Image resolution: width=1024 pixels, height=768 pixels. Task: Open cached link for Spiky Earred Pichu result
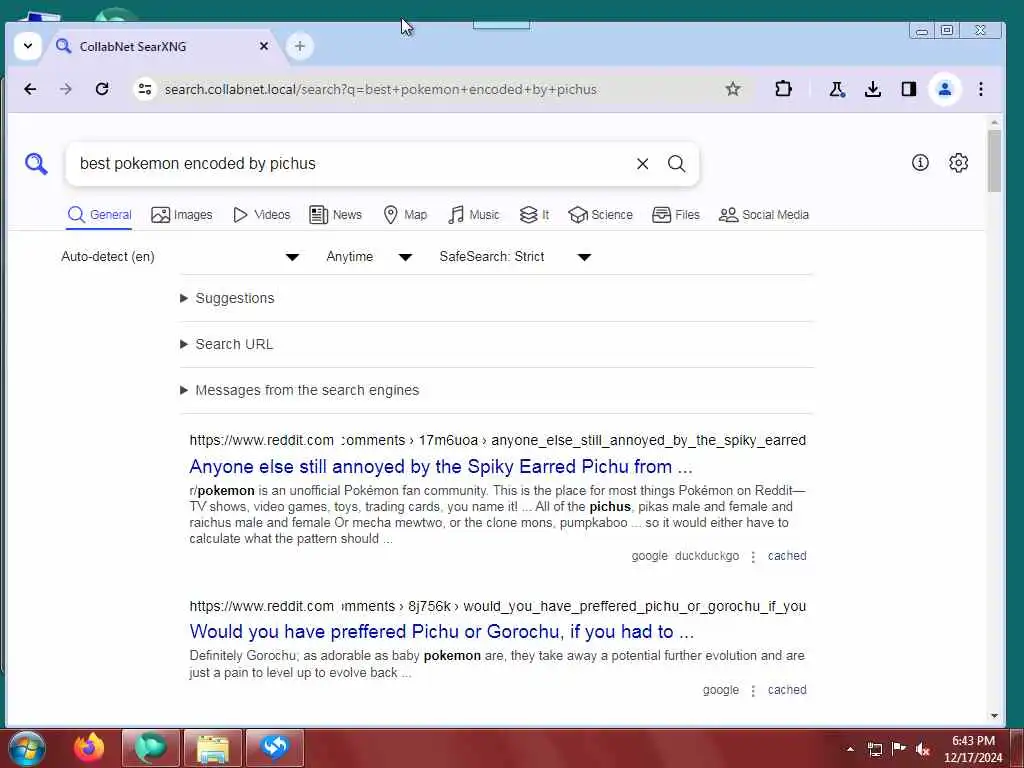787,556
